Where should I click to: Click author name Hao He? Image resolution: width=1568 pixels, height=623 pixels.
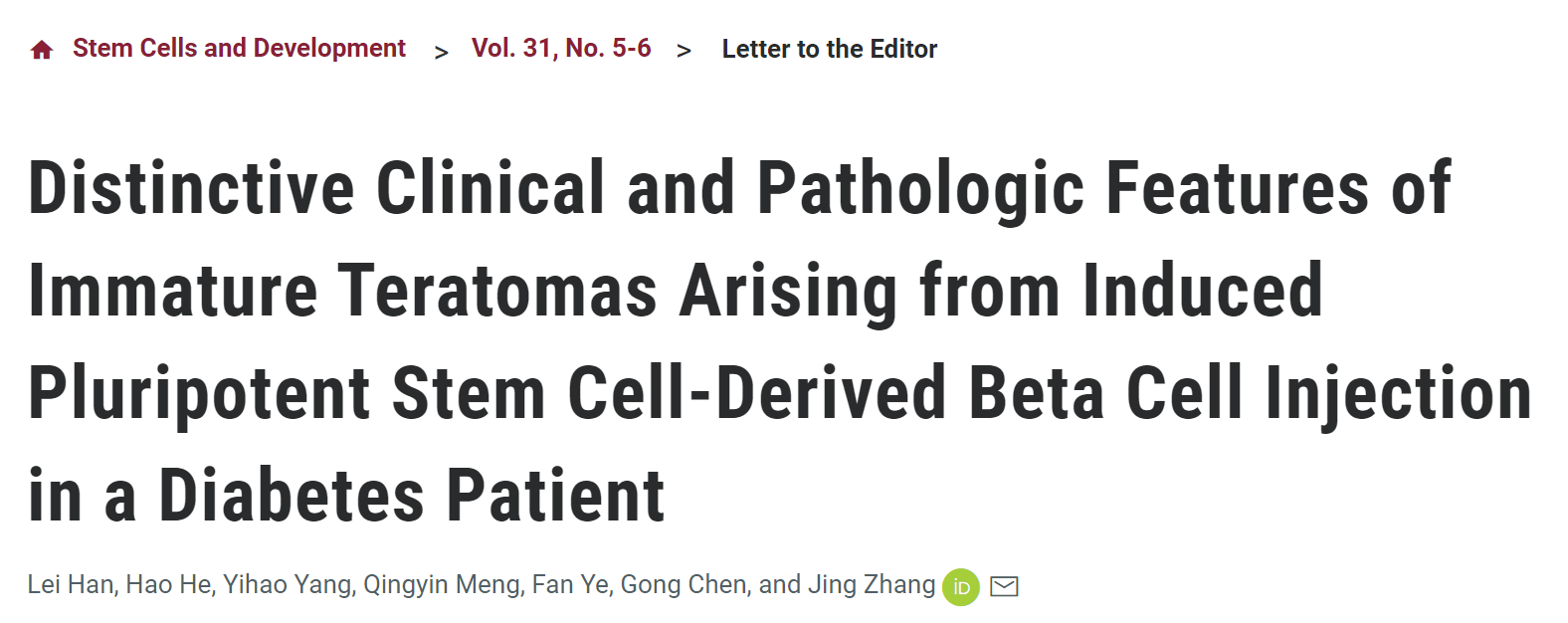(x=168, y=584)
